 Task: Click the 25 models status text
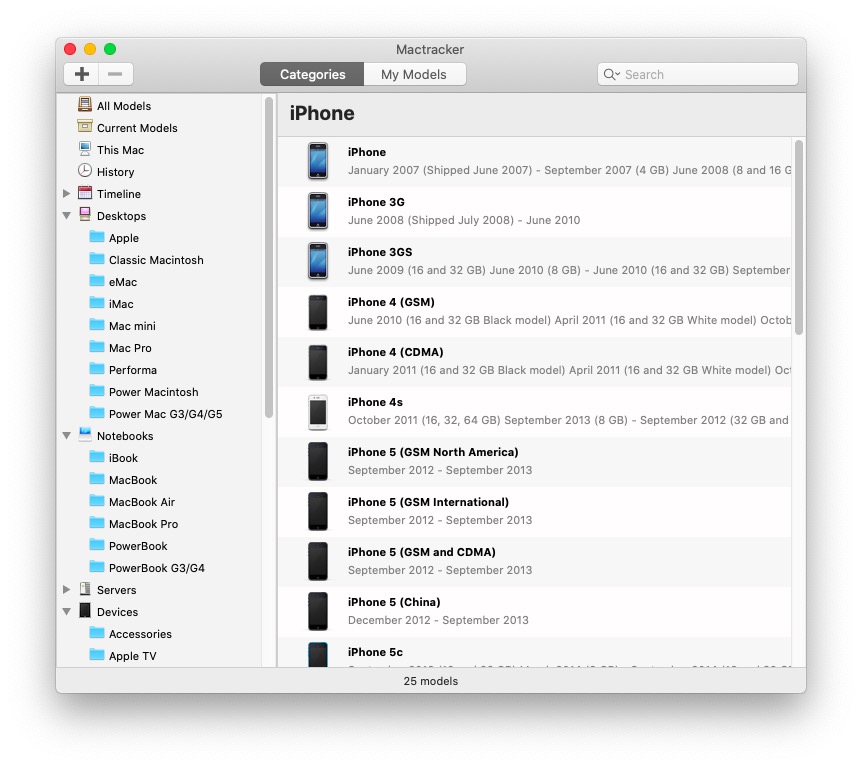click(x=430, y=681)
